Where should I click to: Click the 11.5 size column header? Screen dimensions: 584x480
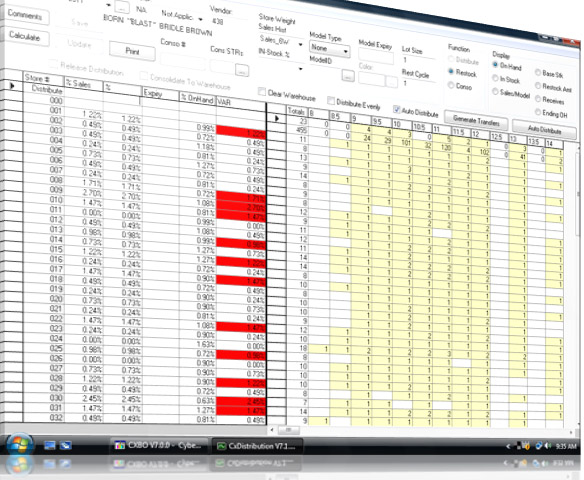coord(460,132)
